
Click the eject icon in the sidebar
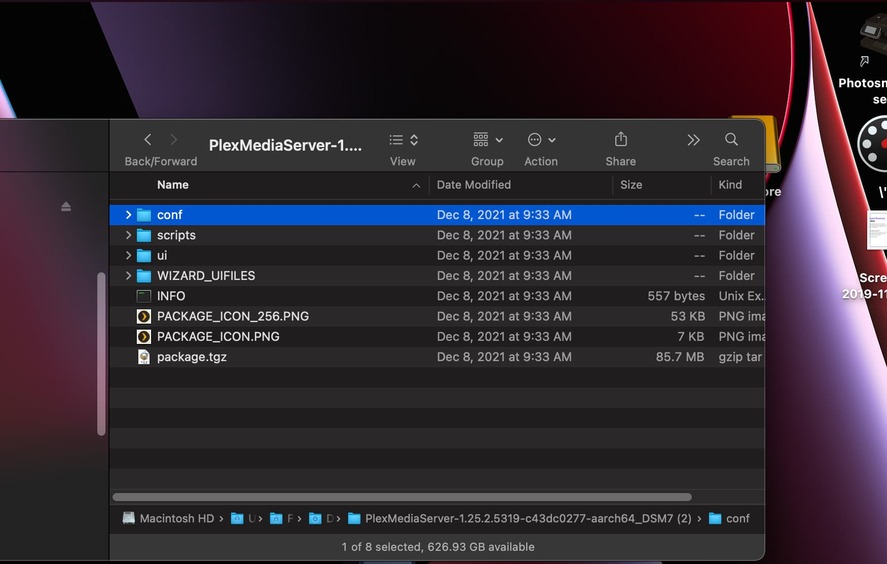[x=66, y=206]
